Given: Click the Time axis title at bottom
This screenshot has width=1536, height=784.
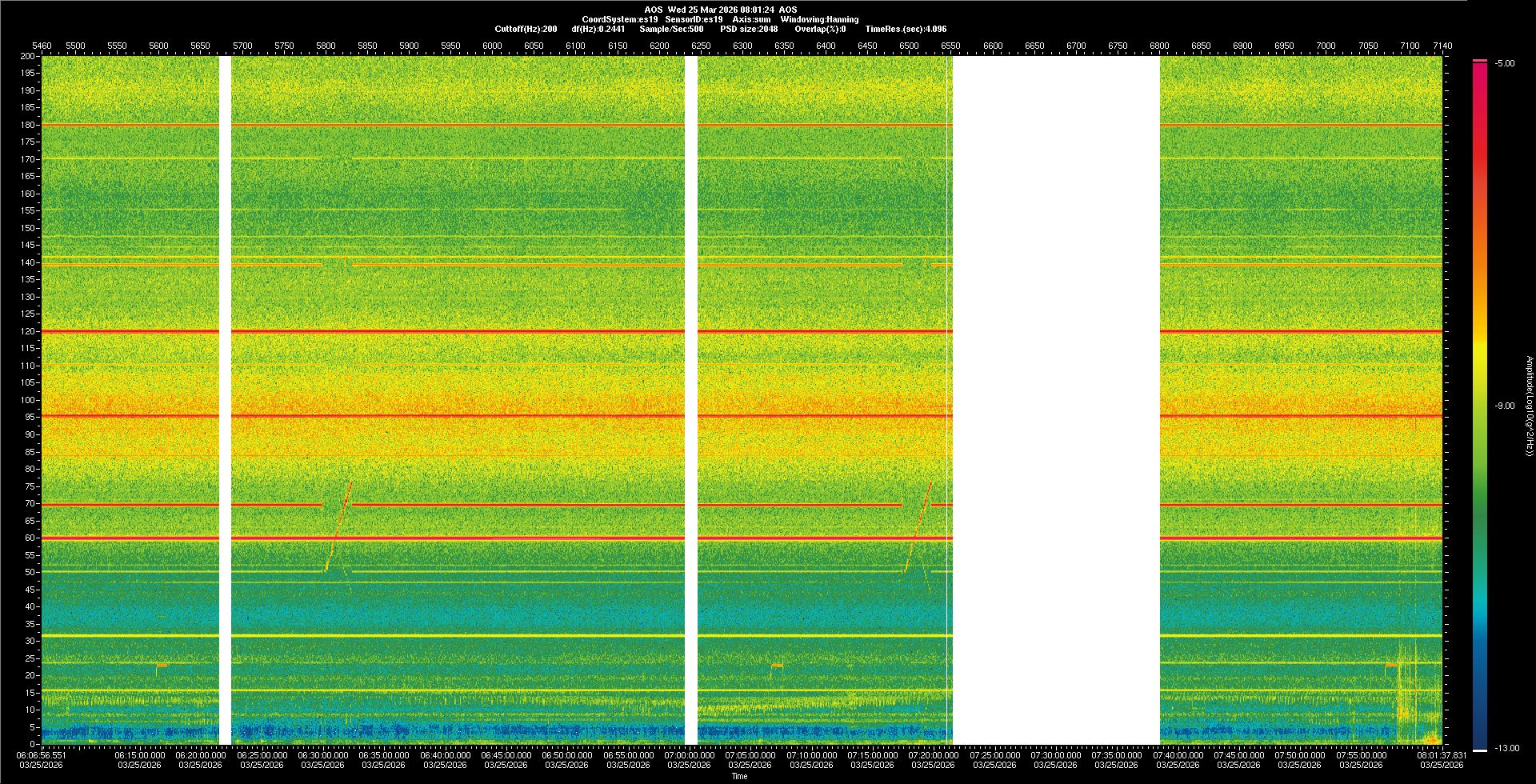Looking at the screenshot, I should [739, 776].
